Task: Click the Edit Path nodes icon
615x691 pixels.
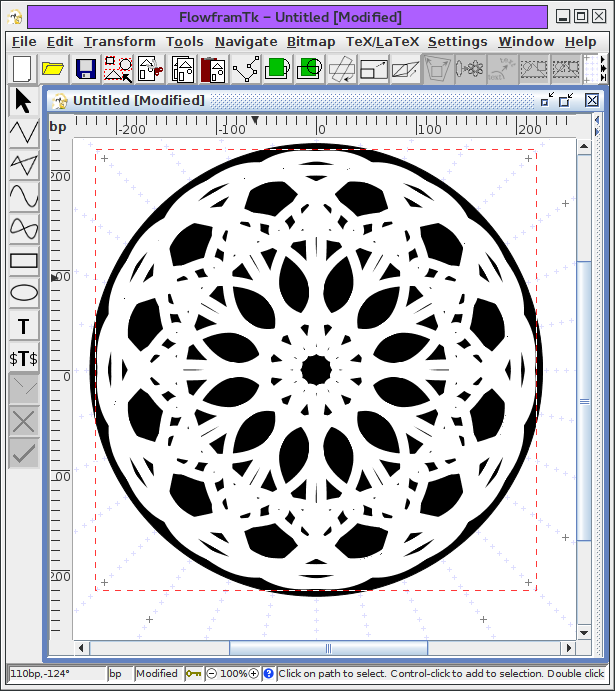Action: pyautogui.click(x=246, y=69)
